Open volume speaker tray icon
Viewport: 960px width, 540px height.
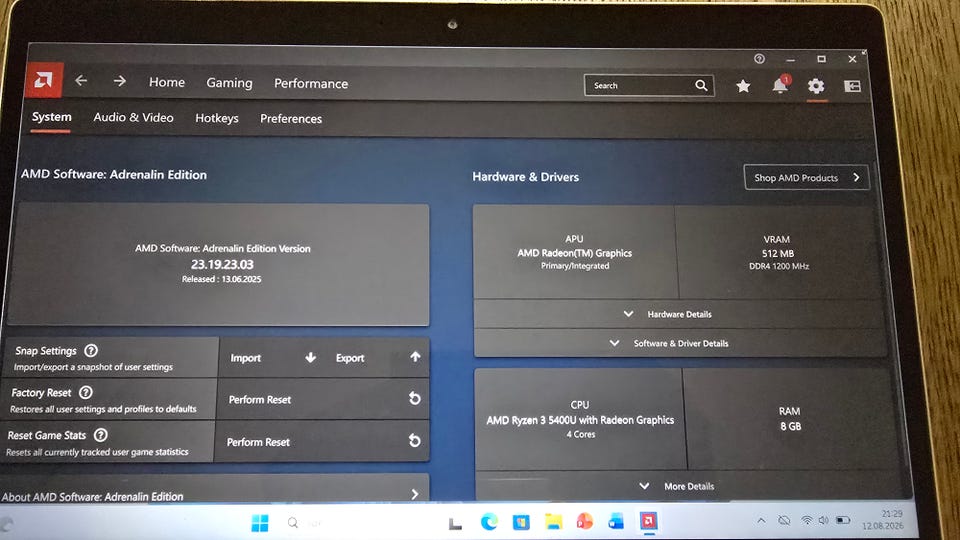point(823,520)
